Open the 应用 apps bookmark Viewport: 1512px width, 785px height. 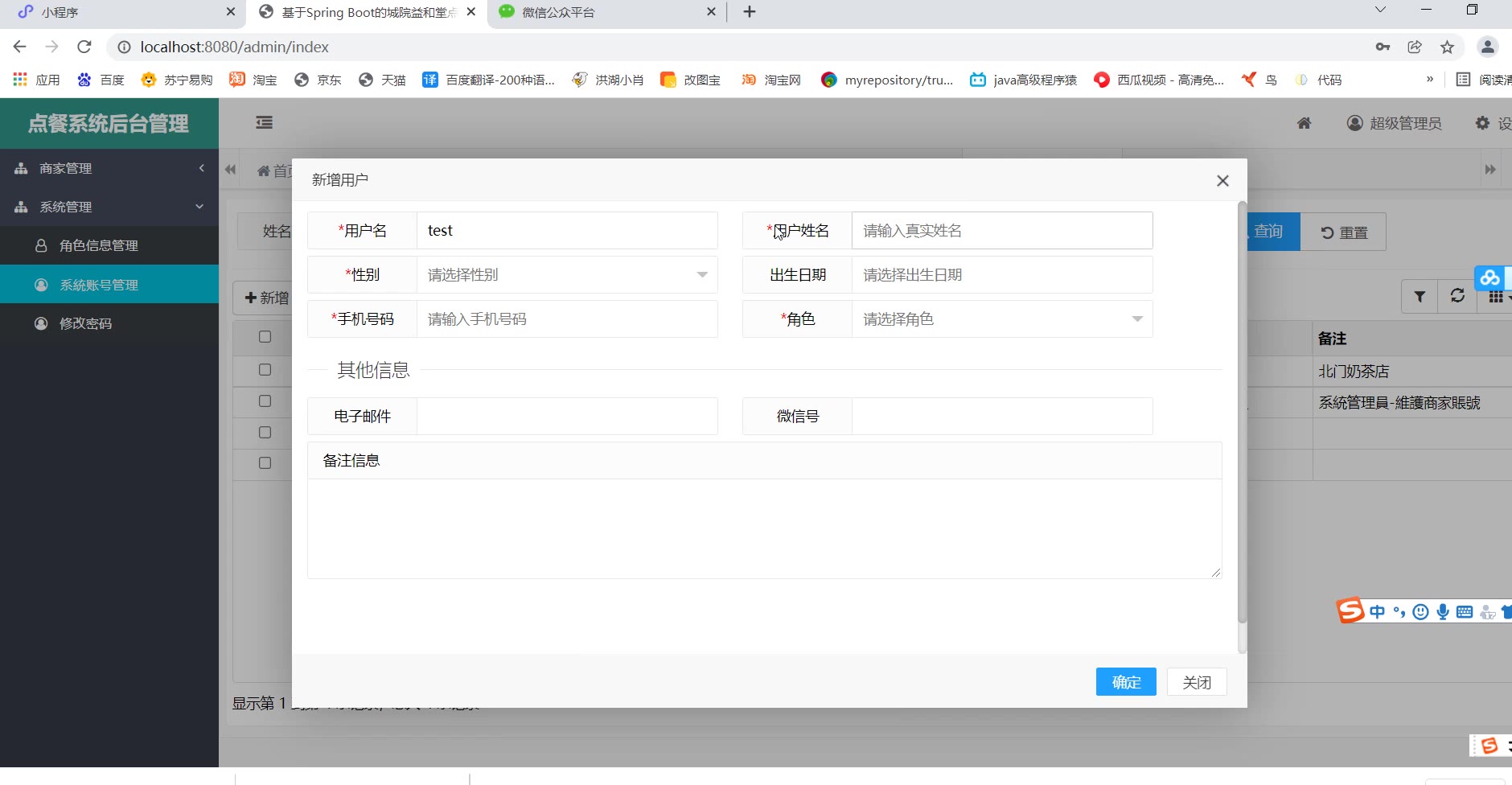pos(37,80)
